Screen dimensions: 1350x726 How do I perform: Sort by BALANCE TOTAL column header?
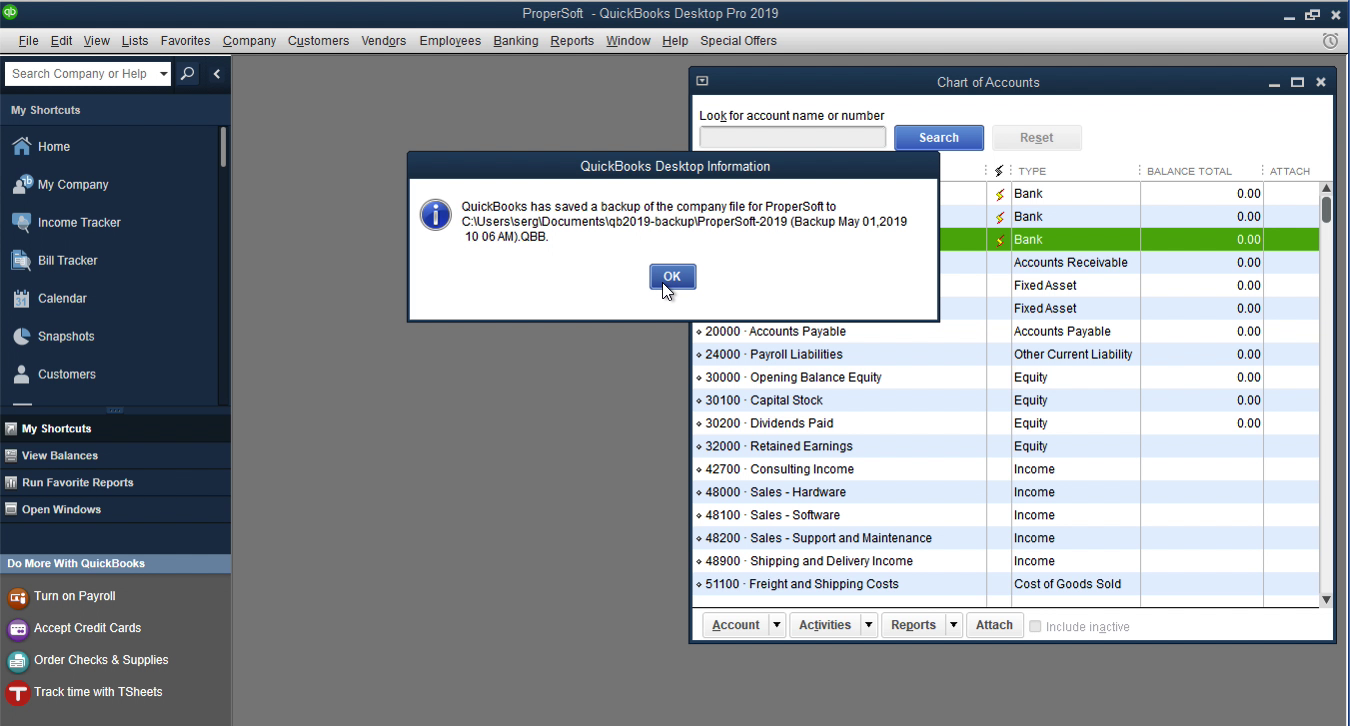tap(1189, 171)
